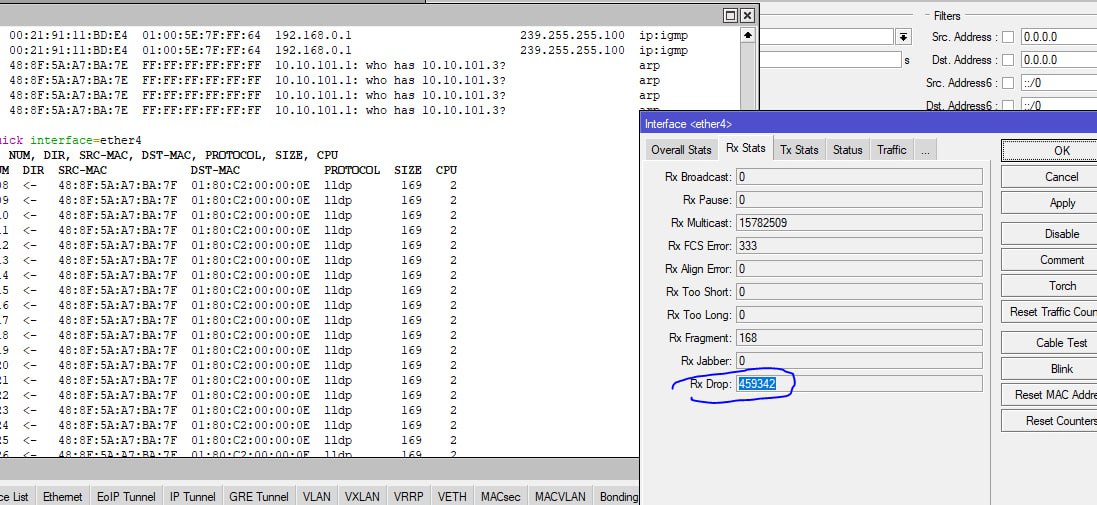This screenshot has height=505, width=1097.
Task: Reset Traffic Counters for ether4
Action: 1049,312
